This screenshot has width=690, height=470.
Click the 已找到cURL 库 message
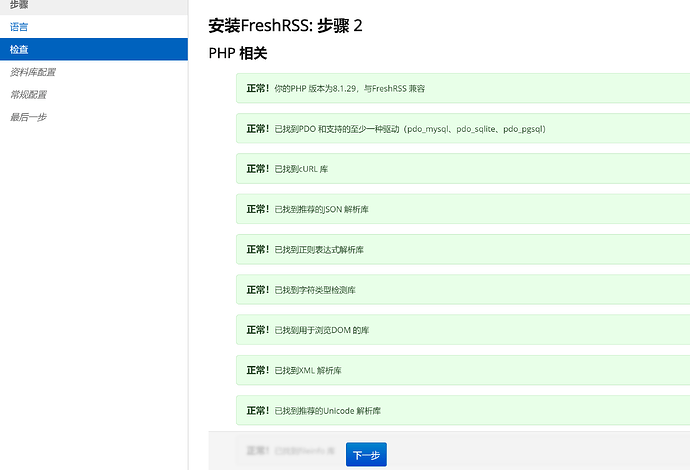pyautogui.click(x=463, y=169)
